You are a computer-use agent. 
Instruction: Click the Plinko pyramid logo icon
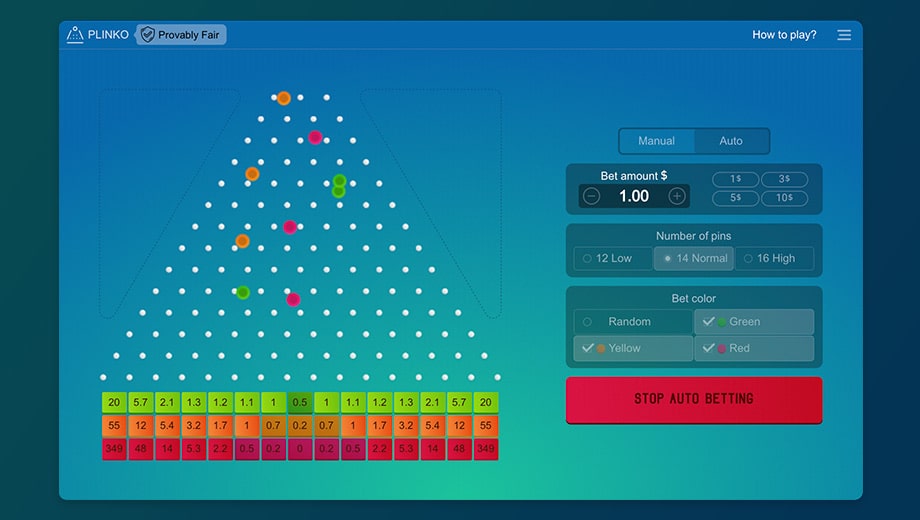75,35
